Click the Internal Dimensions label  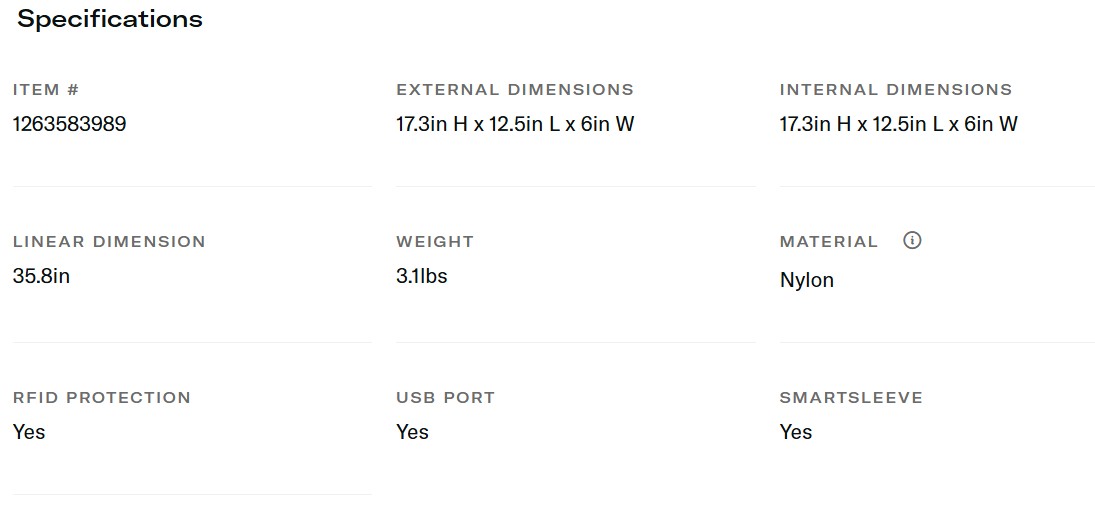(x=896, y=90)
